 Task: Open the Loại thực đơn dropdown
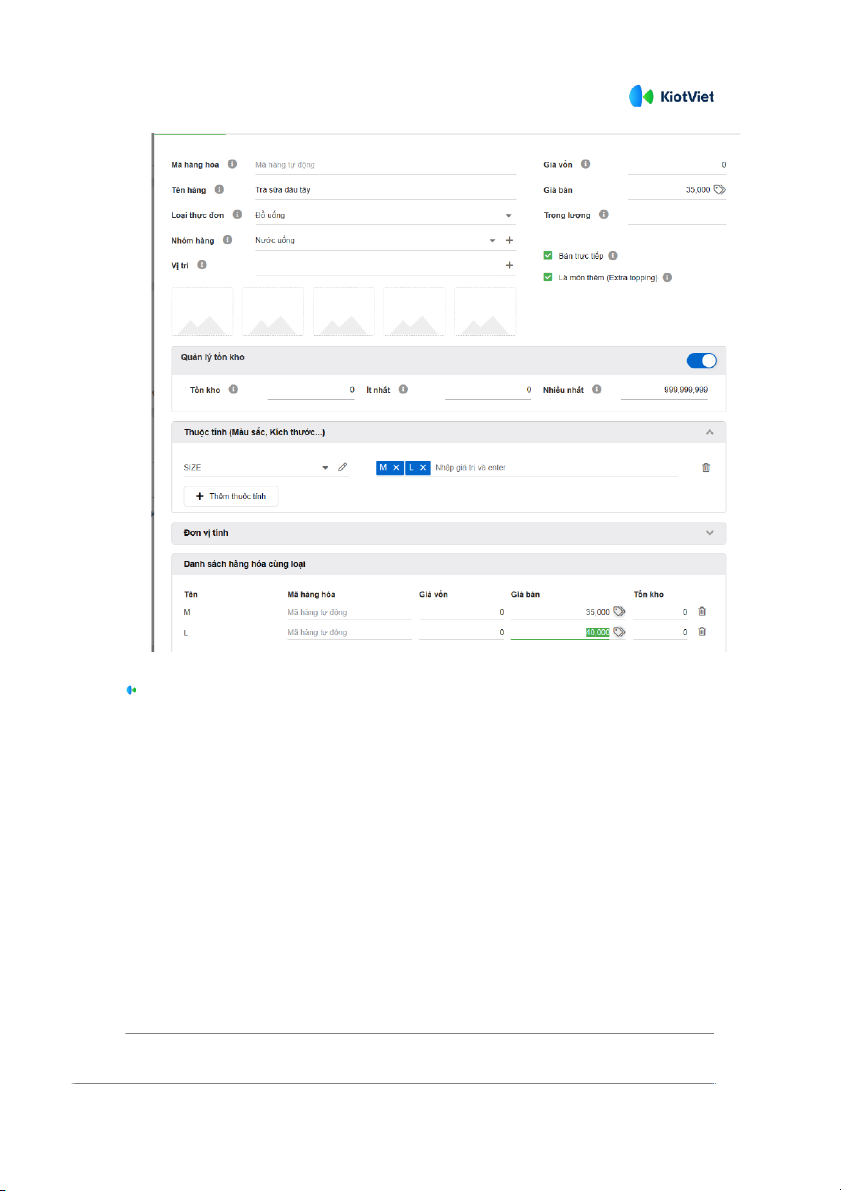508,215
